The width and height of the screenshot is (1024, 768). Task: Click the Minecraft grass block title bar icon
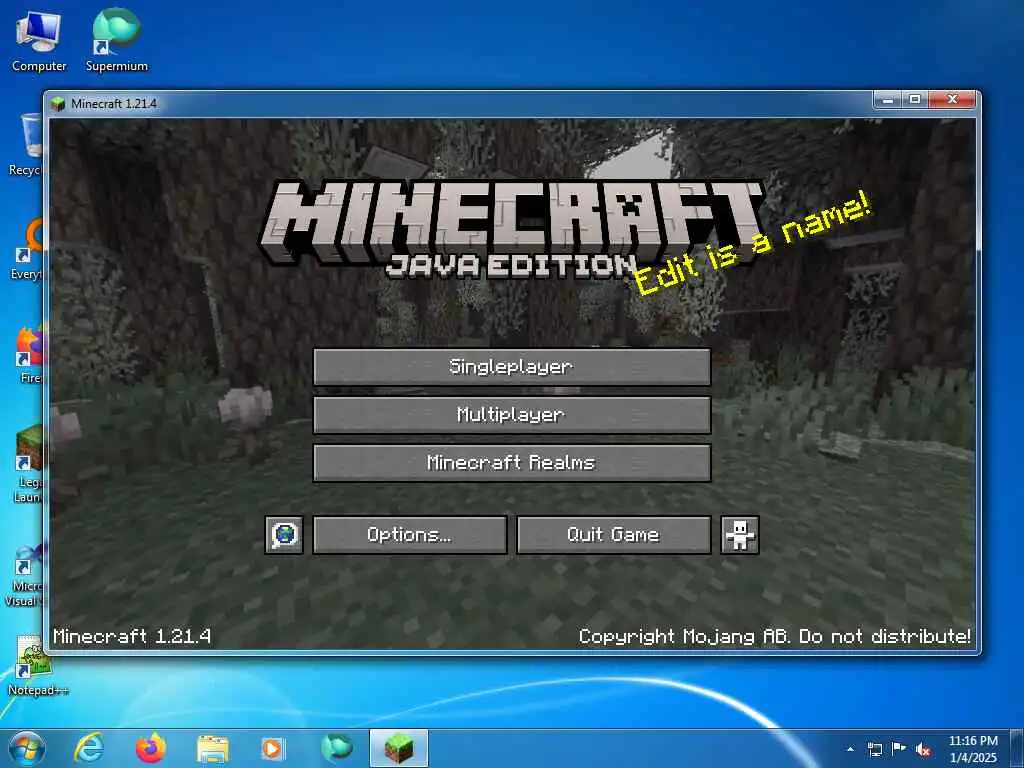click(58, 103)
